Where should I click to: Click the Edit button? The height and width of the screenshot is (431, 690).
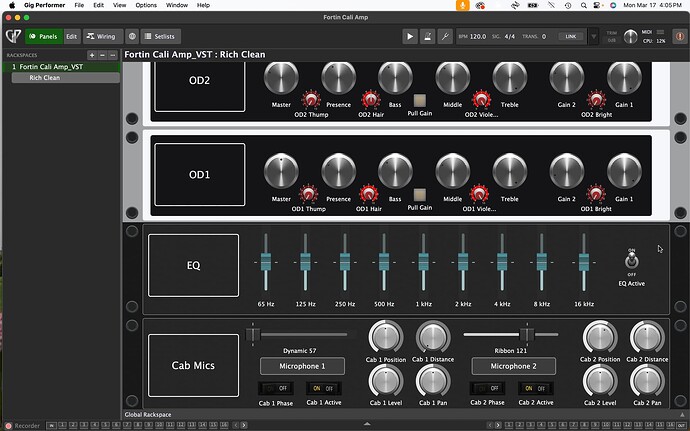click(x=72, y=37)
